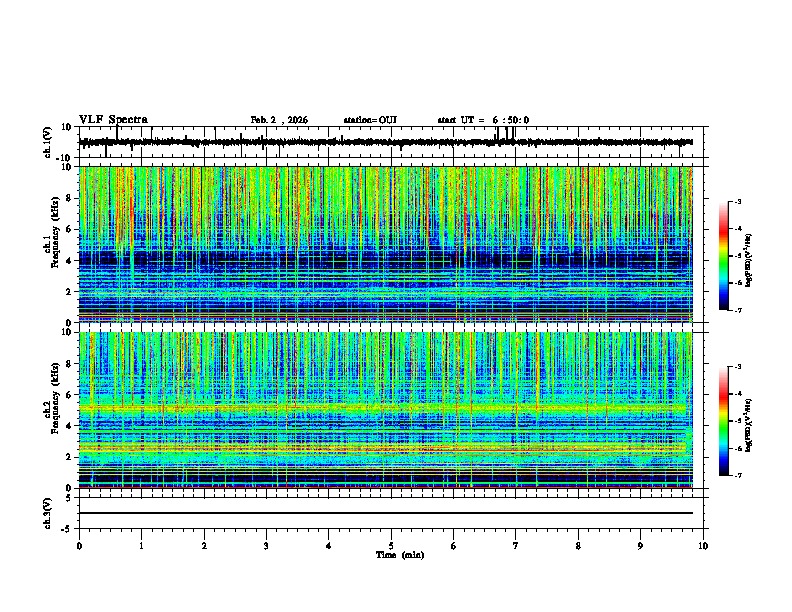Click the "8" tick on the time axis
Image resolution: width=792 pixels, height=612 pixels.
578,546
